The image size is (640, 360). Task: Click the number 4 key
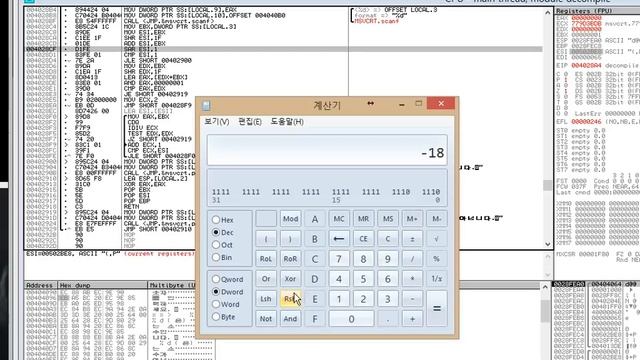click(339, 279)
